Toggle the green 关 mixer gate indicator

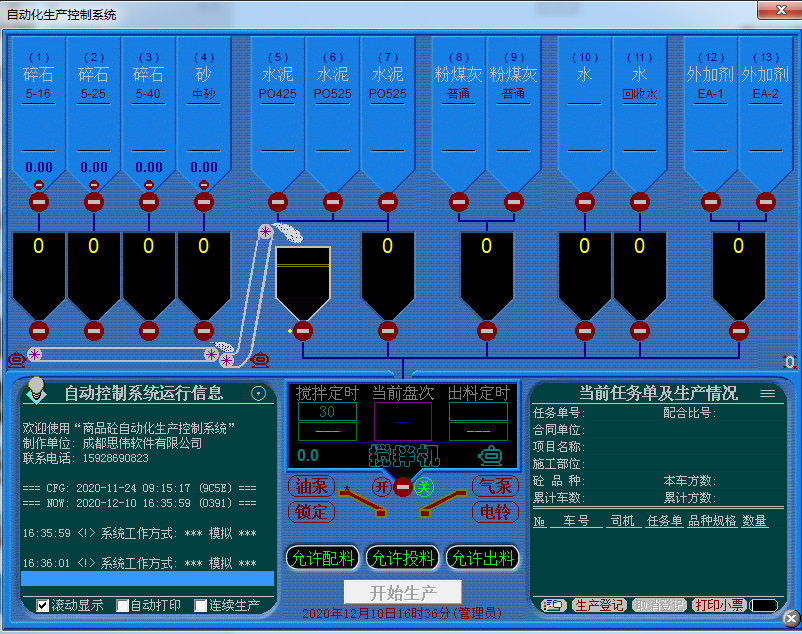pyautogui.click(x=423, y=486)
